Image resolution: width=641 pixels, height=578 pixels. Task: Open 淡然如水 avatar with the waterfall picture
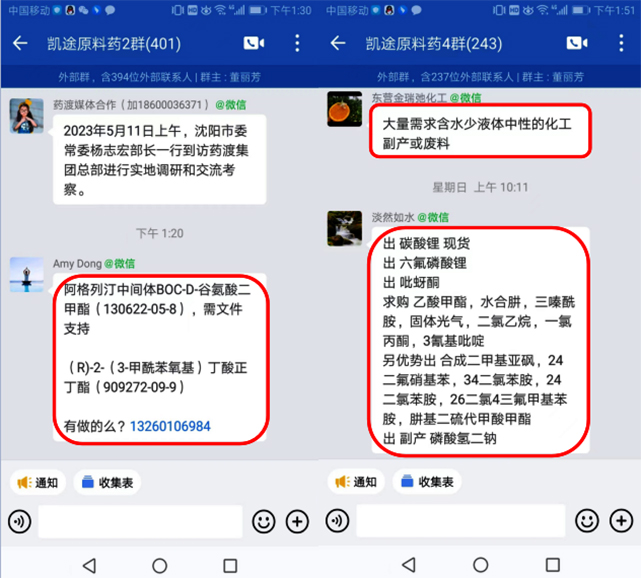[345, 229]
